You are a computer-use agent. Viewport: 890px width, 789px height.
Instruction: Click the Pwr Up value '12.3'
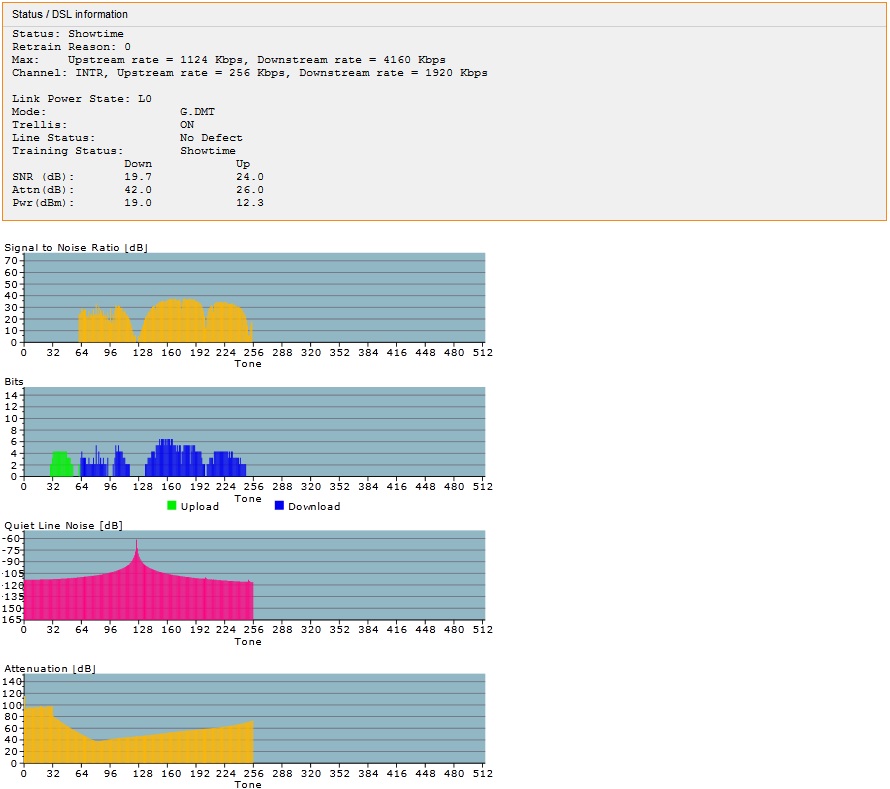tap(250, 203)
